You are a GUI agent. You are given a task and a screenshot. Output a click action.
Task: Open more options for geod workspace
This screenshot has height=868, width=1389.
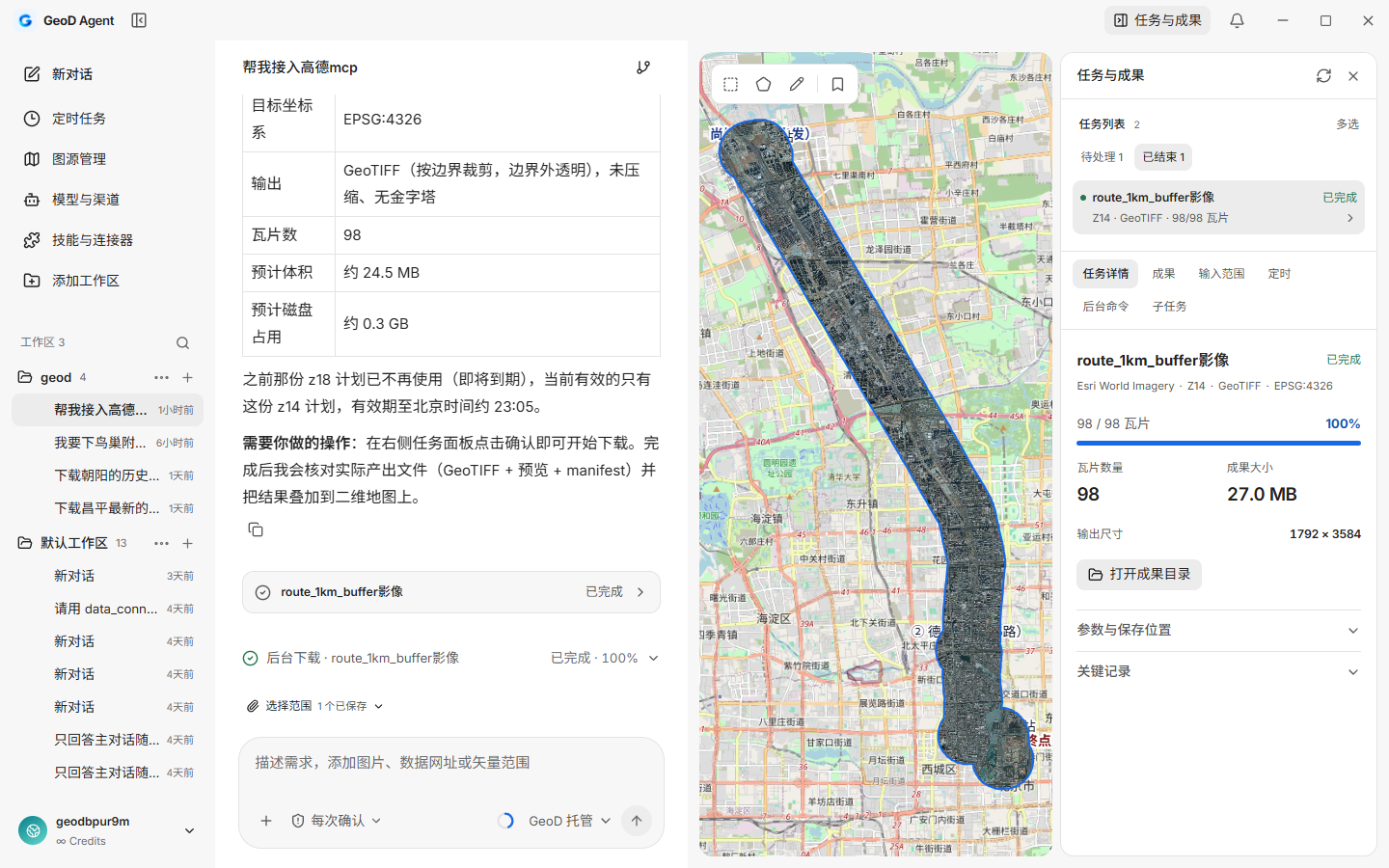point(161,377)
